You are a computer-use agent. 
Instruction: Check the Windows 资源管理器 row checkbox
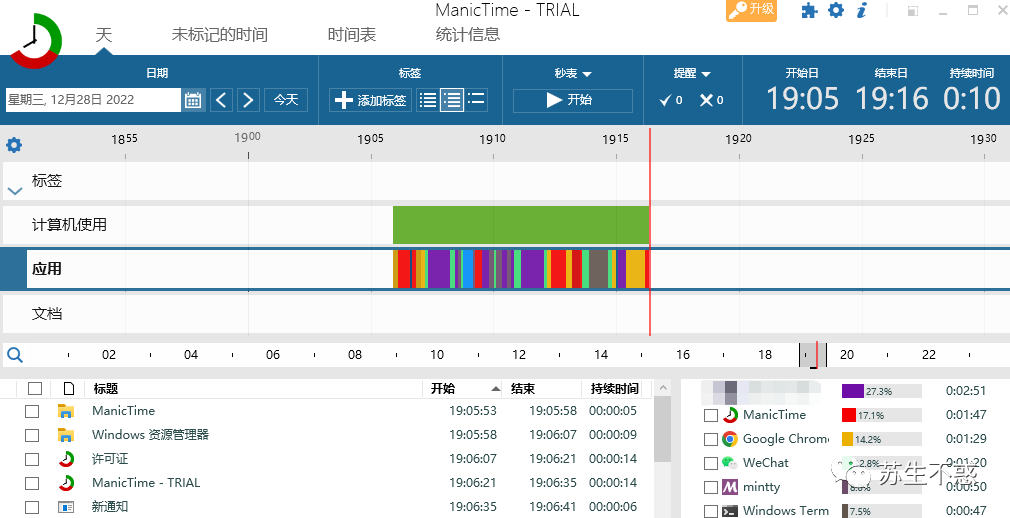[x=32, y=436]
